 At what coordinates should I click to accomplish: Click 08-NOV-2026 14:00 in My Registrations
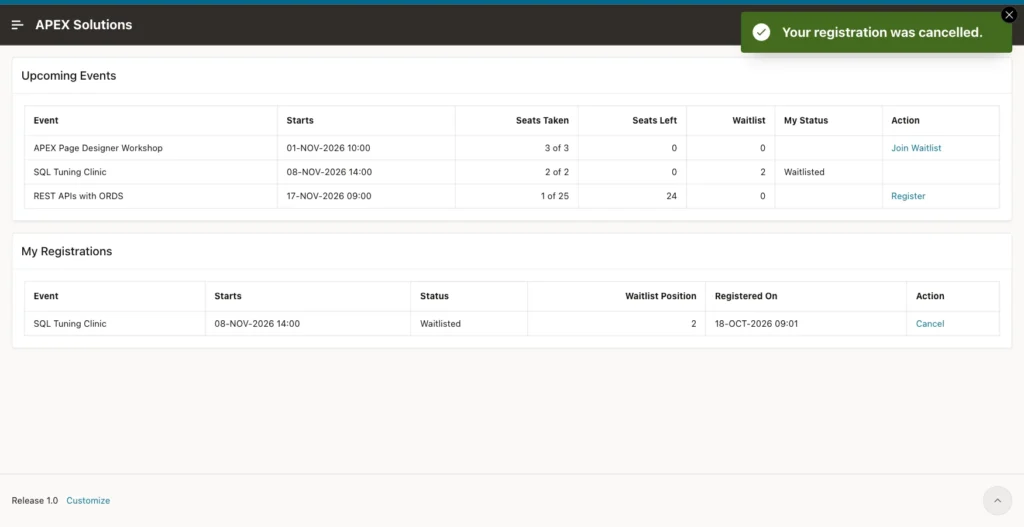click(x=257, y=324)
